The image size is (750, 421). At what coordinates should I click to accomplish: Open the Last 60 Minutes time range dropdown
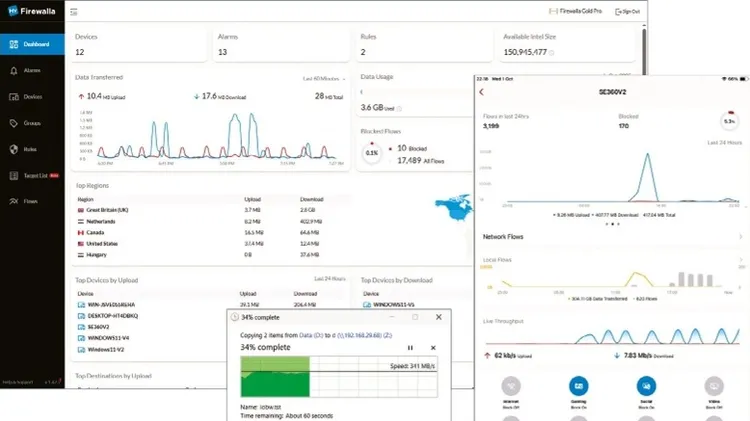[324, 78]
